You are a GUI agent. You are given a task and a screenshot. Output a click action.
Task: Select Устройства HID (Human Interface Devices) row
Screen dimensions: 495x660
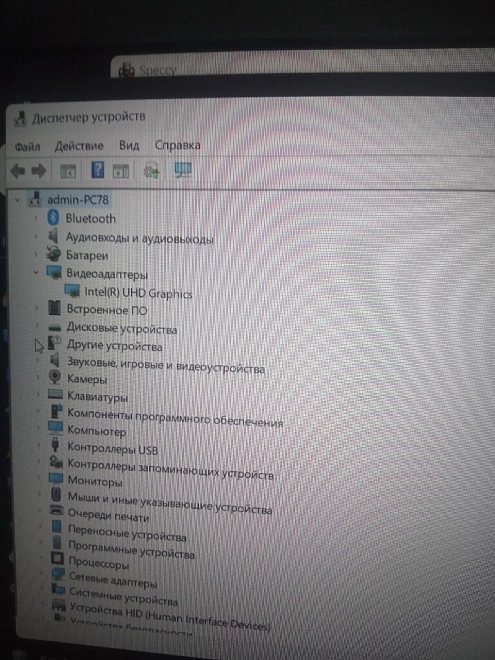[170, 617]
